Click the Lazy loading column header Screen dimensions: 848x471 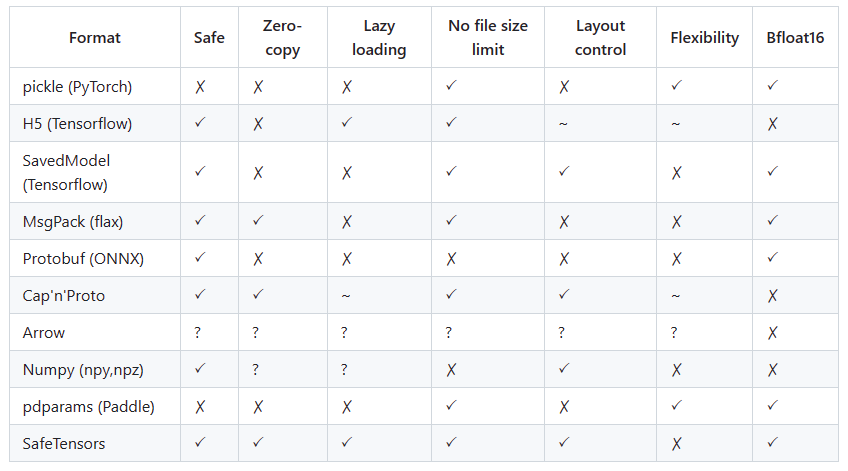[379, 37]
